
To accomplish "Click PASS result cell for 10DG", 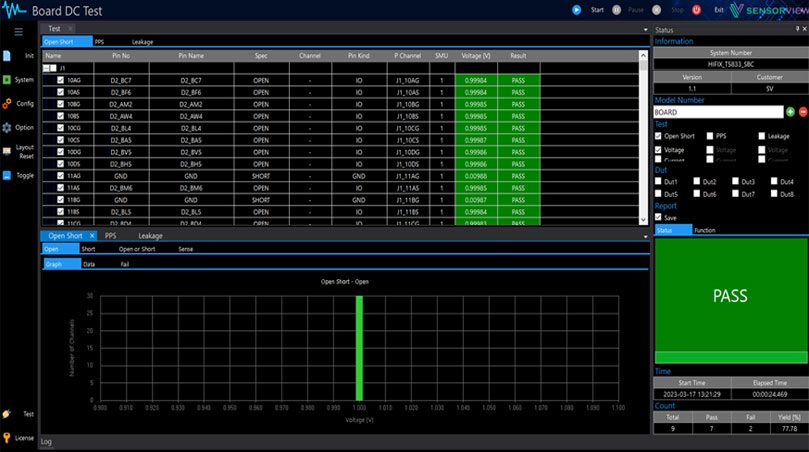I will click(519, 152).
